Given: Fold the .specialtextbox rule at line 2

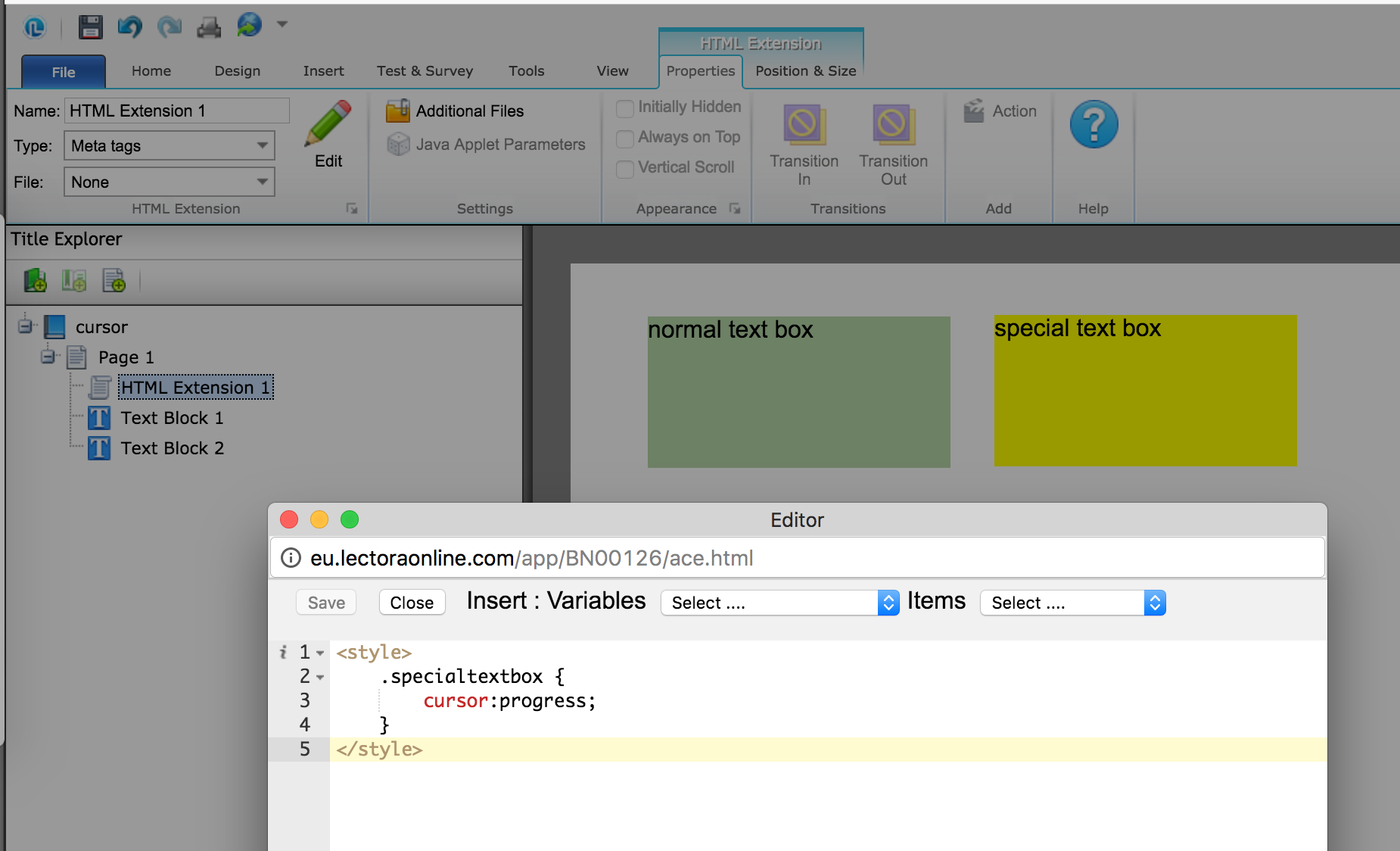Looking at the screenshot, I should pos(320,677).
